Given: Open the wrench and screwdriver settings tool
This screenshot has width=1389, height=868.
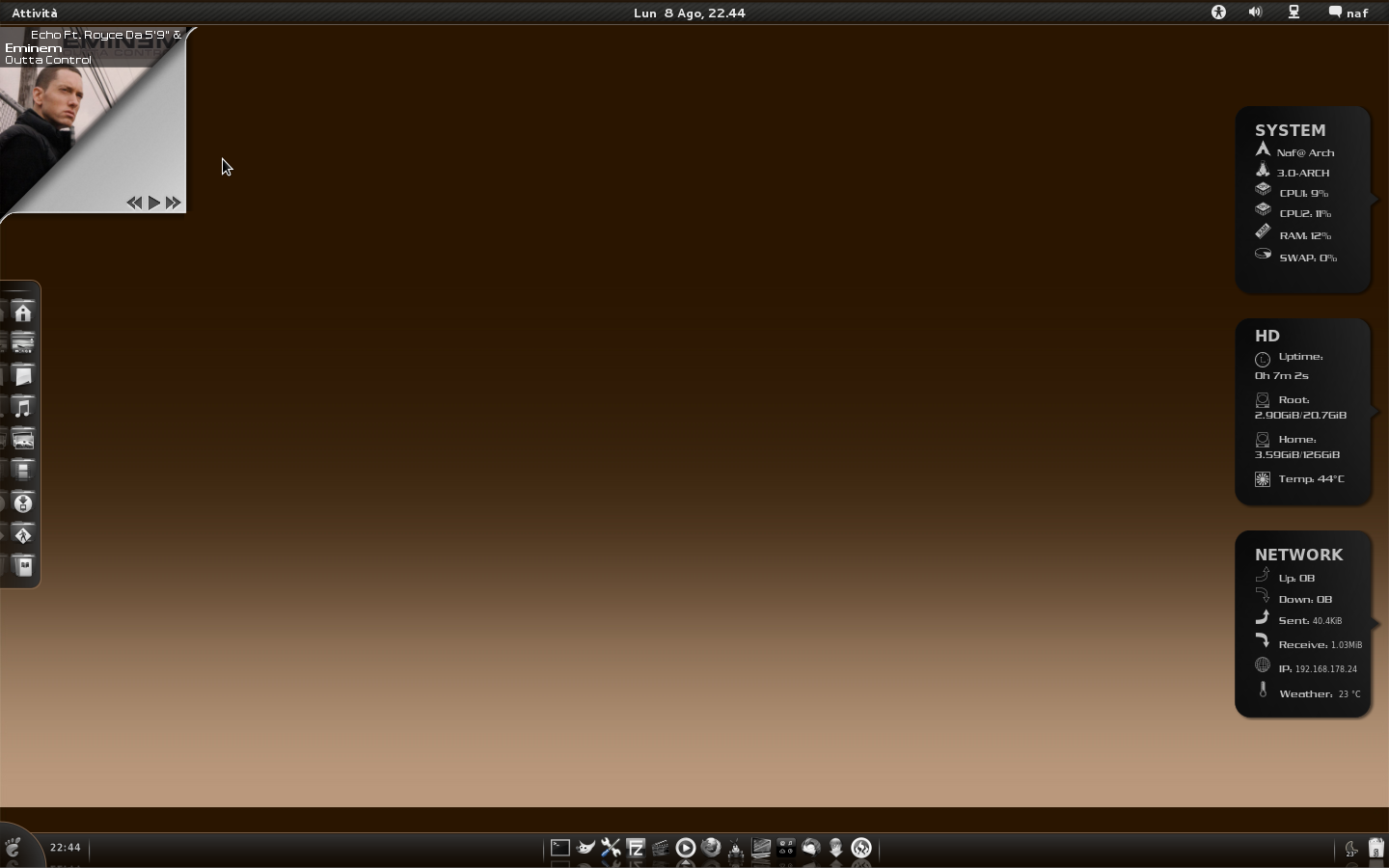Looking at the screenshot, I should [x=611, y=848].
